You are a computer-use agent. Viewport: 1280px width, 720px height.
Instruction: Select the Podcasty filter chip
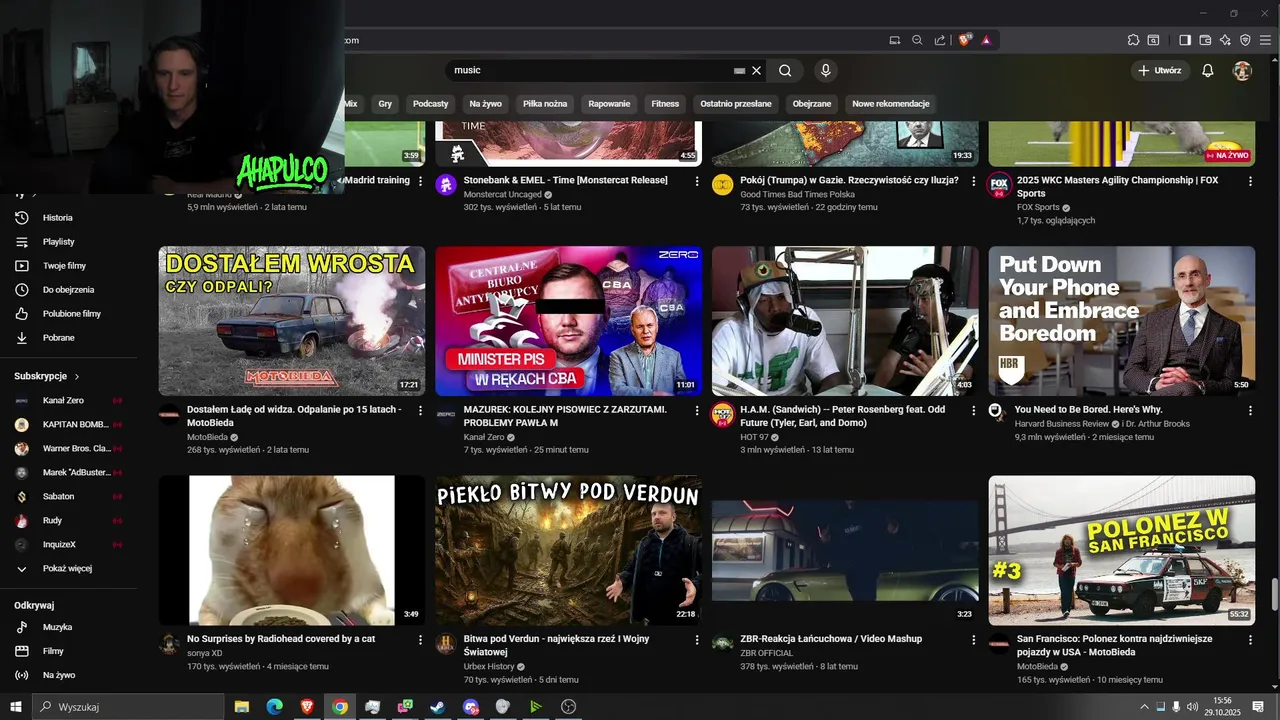(431, 104)
